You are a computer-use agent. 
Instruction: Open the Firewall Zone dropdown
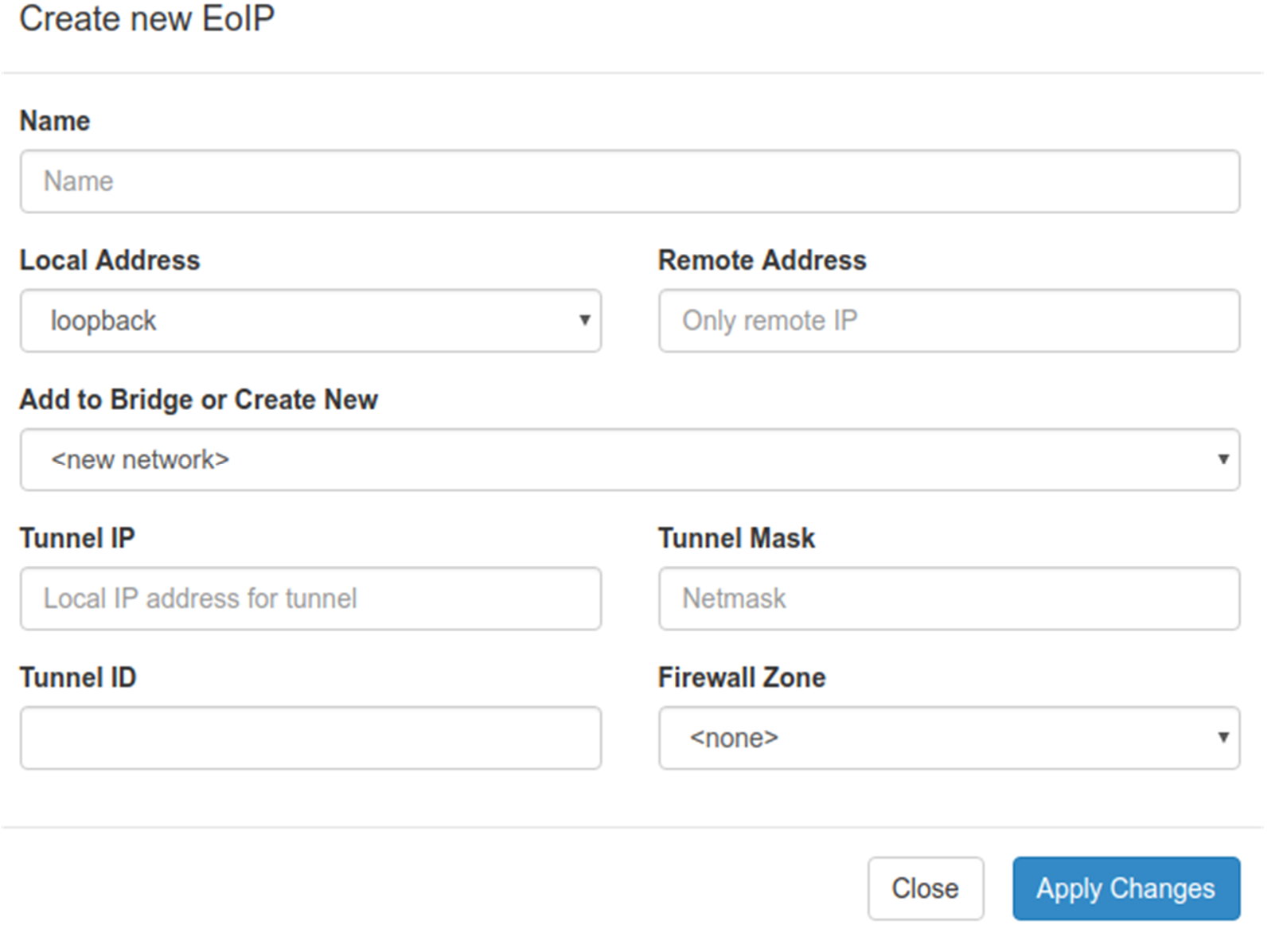(x=949, y=738)
